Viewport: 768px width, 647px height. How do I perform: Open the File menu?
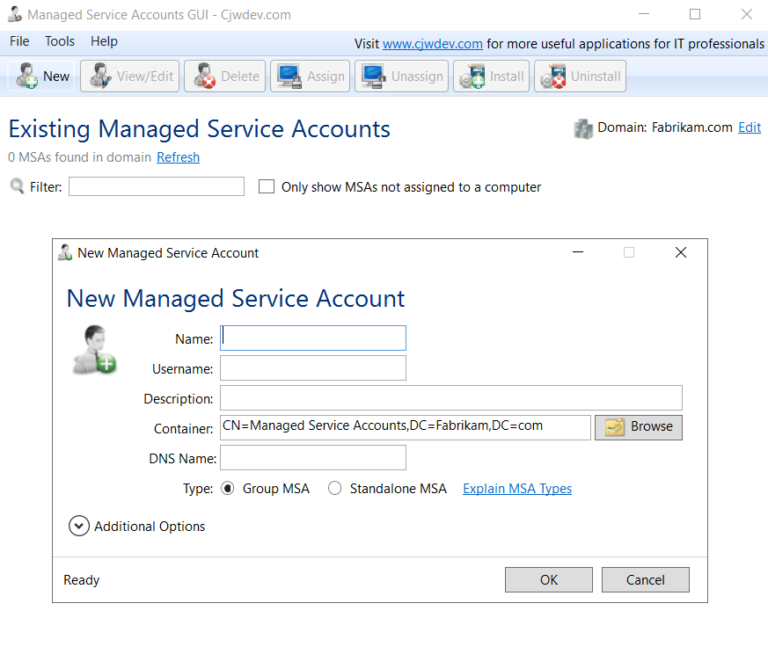tap(19, 41)
